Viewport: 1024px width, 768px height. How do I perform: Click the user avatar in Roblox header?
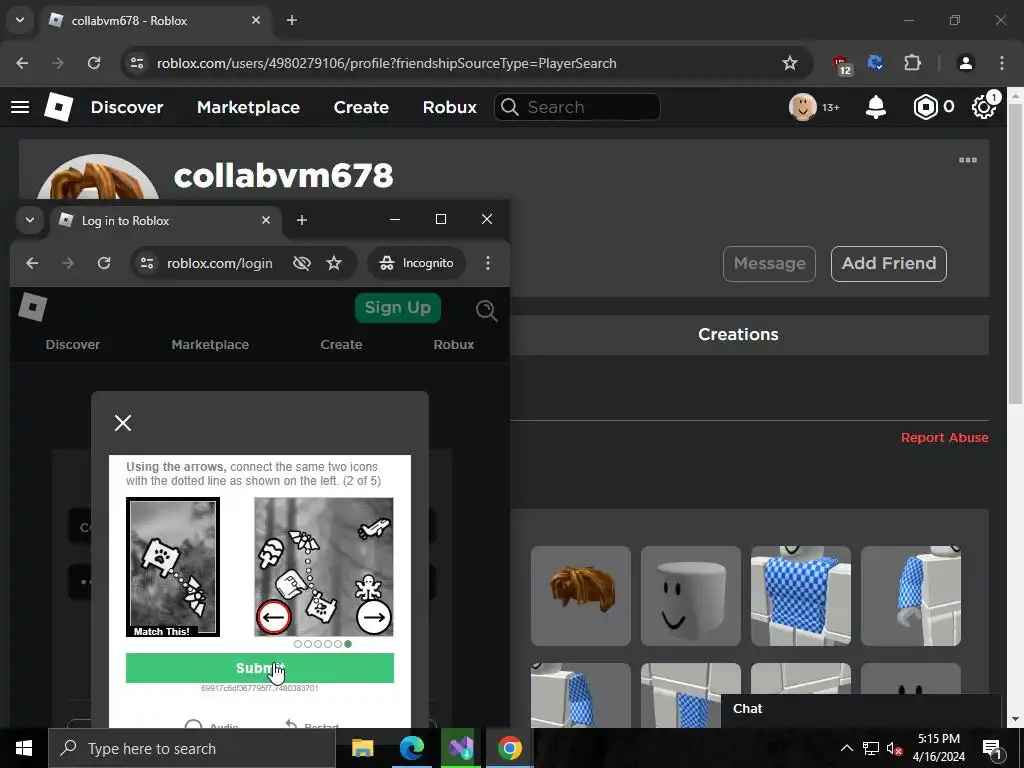pos(803,107)
